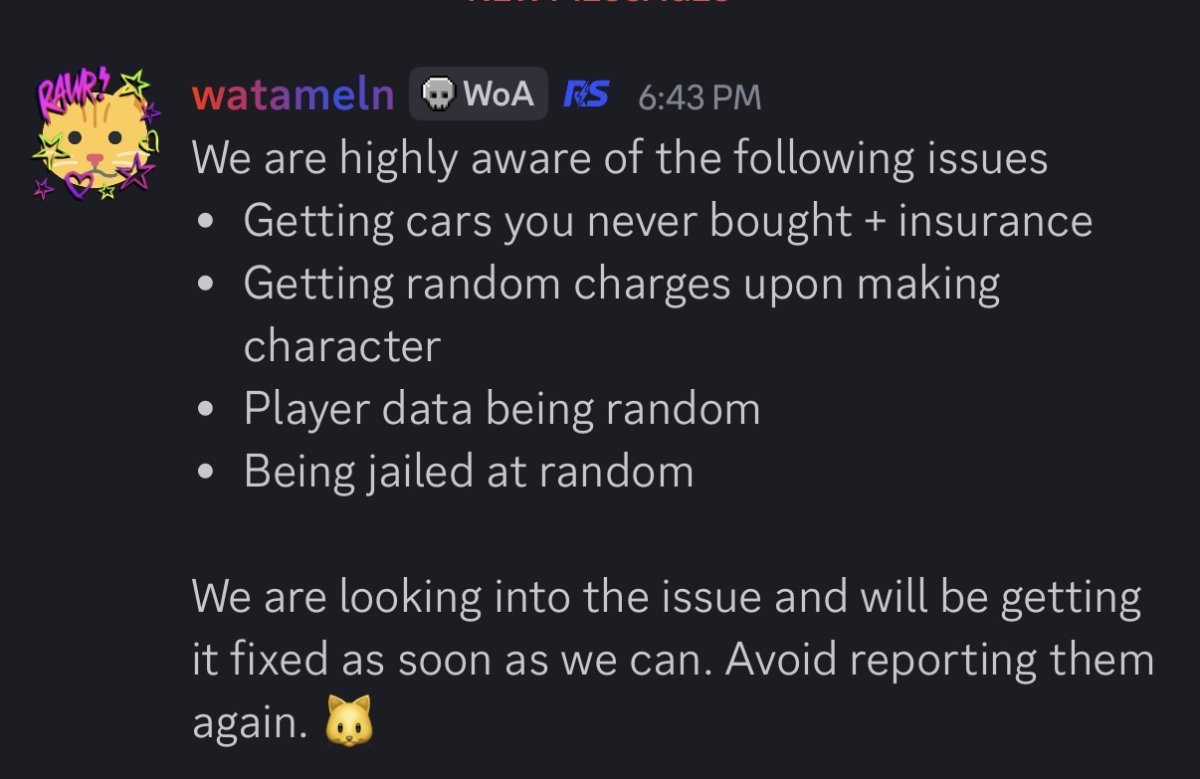
Task: Open the watameln username profile
Action: click(292, 96)
